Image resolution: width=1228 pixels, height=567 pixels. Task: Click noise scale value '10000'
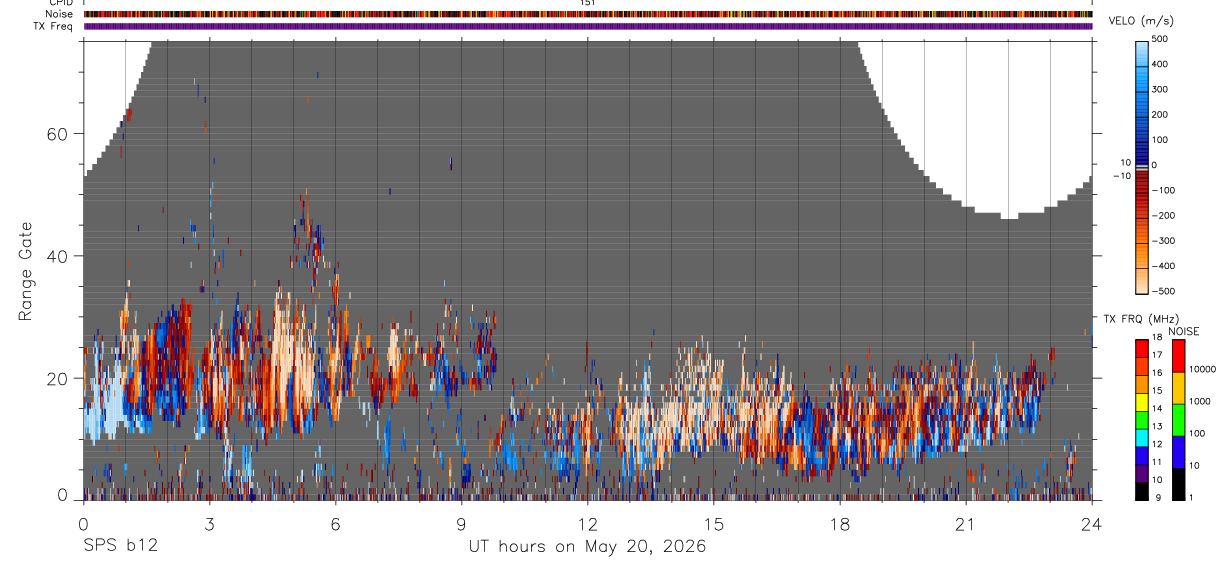1204,370
